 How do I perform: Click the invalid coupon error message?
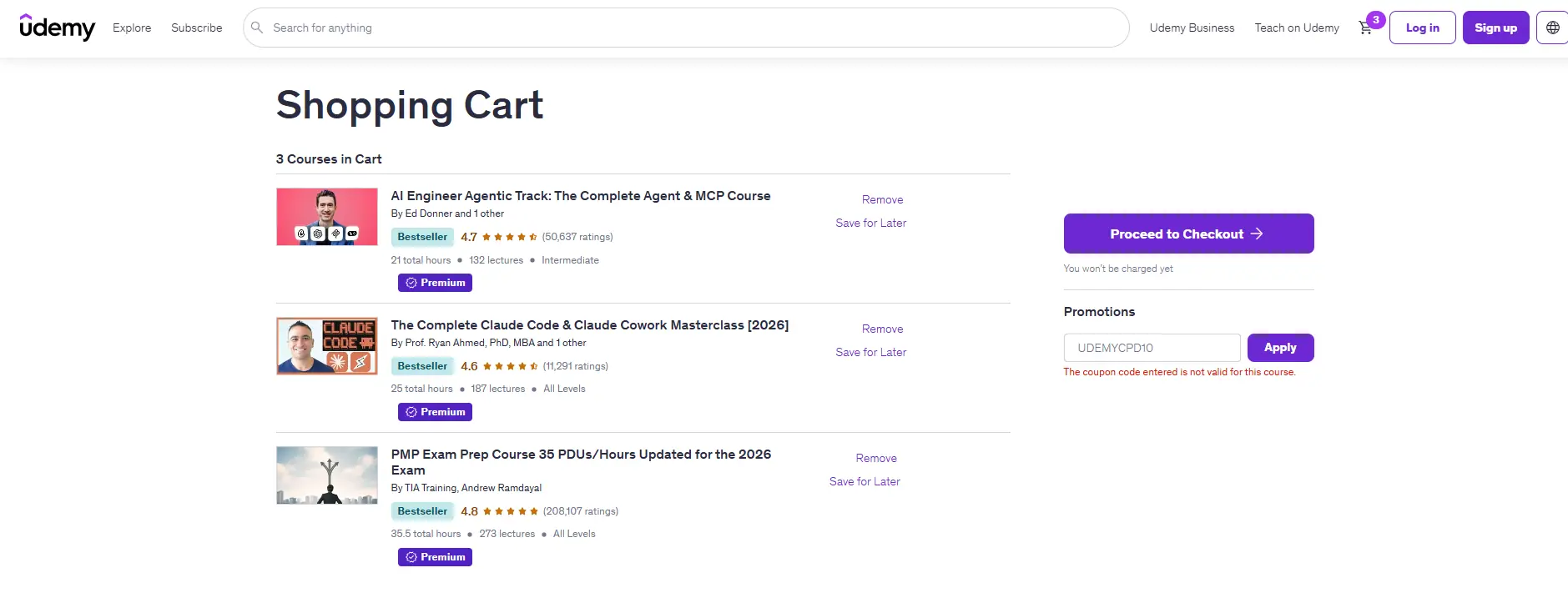point(1179,372)
